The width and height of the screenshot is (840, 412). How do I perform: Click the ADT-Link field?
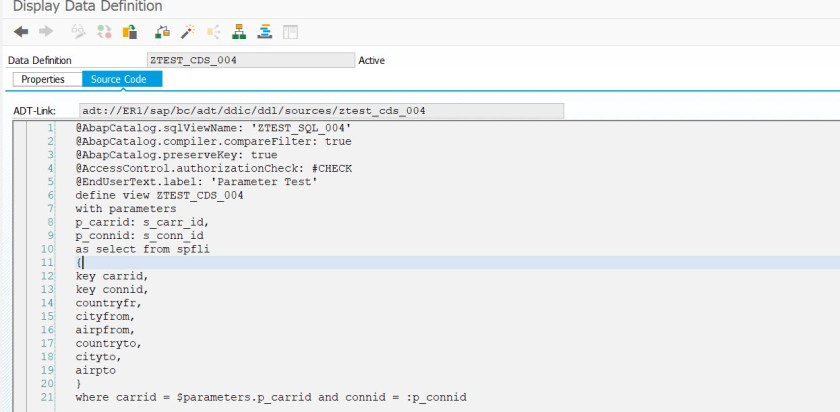[321, 111]
